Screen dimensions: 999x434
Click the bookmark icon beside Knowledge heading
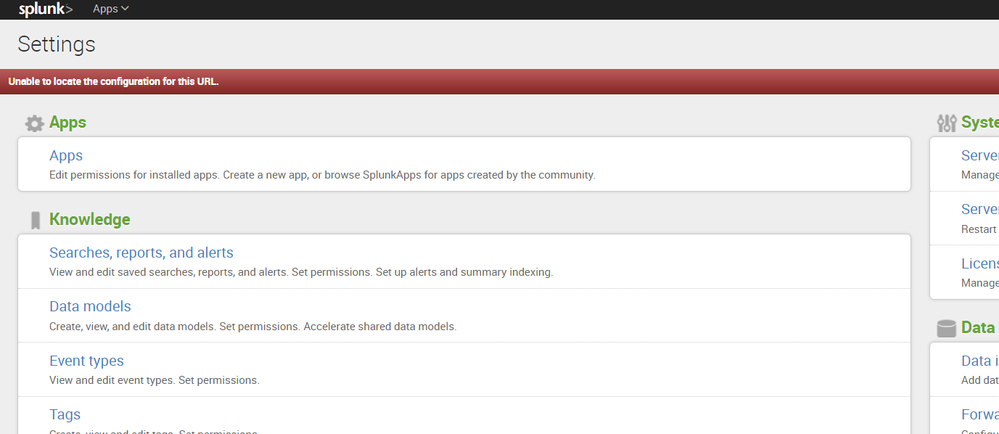pos(35,220)
